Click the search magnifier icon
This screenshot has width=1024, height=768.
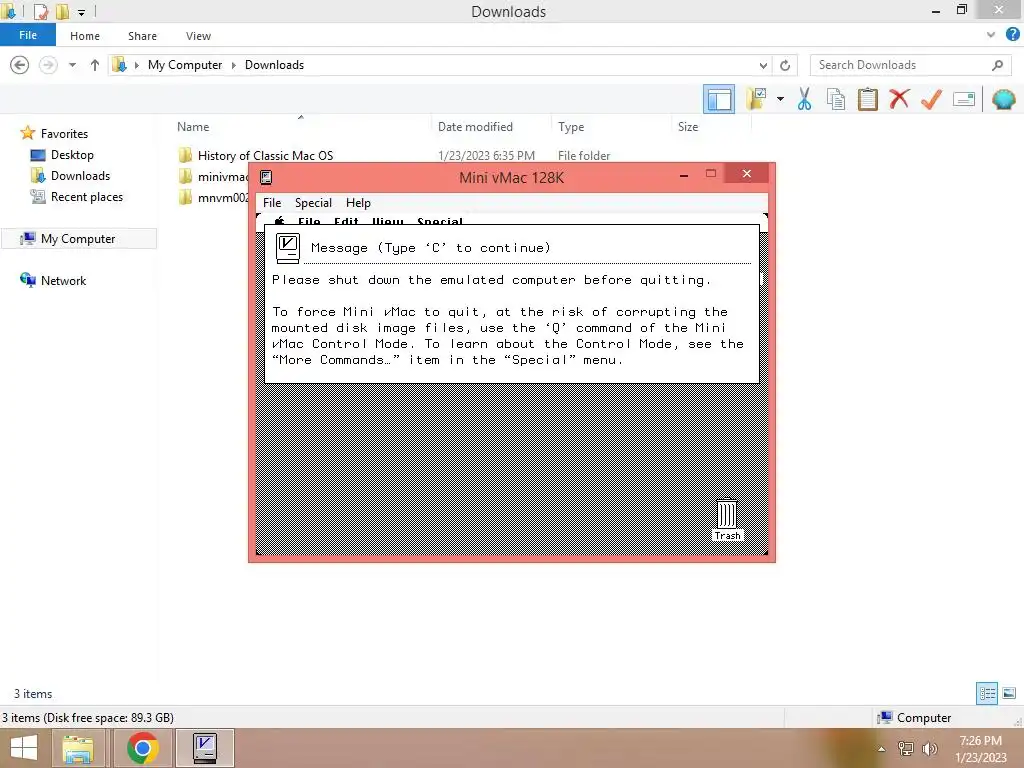point(997,65)
